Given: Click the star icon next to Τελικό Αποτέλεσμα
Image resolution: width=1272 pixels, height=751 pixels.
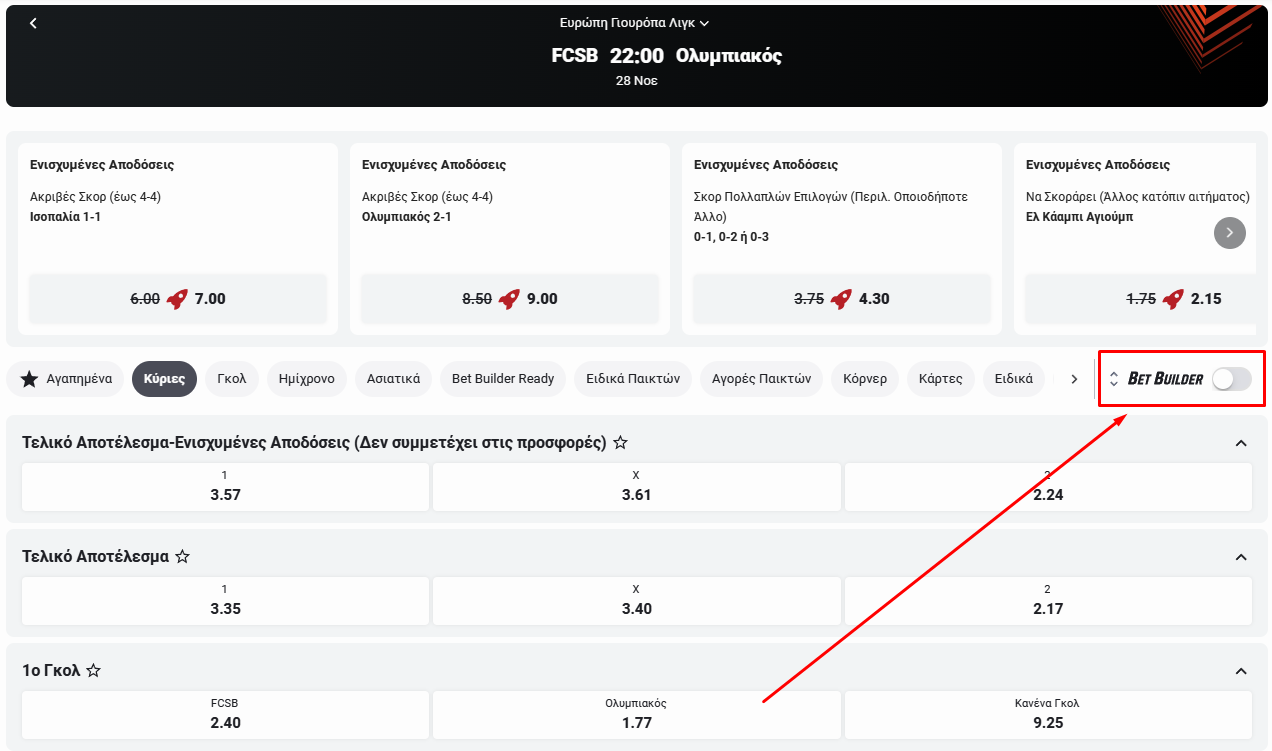Looking at the screenshot, I should [x=182, y=557].
